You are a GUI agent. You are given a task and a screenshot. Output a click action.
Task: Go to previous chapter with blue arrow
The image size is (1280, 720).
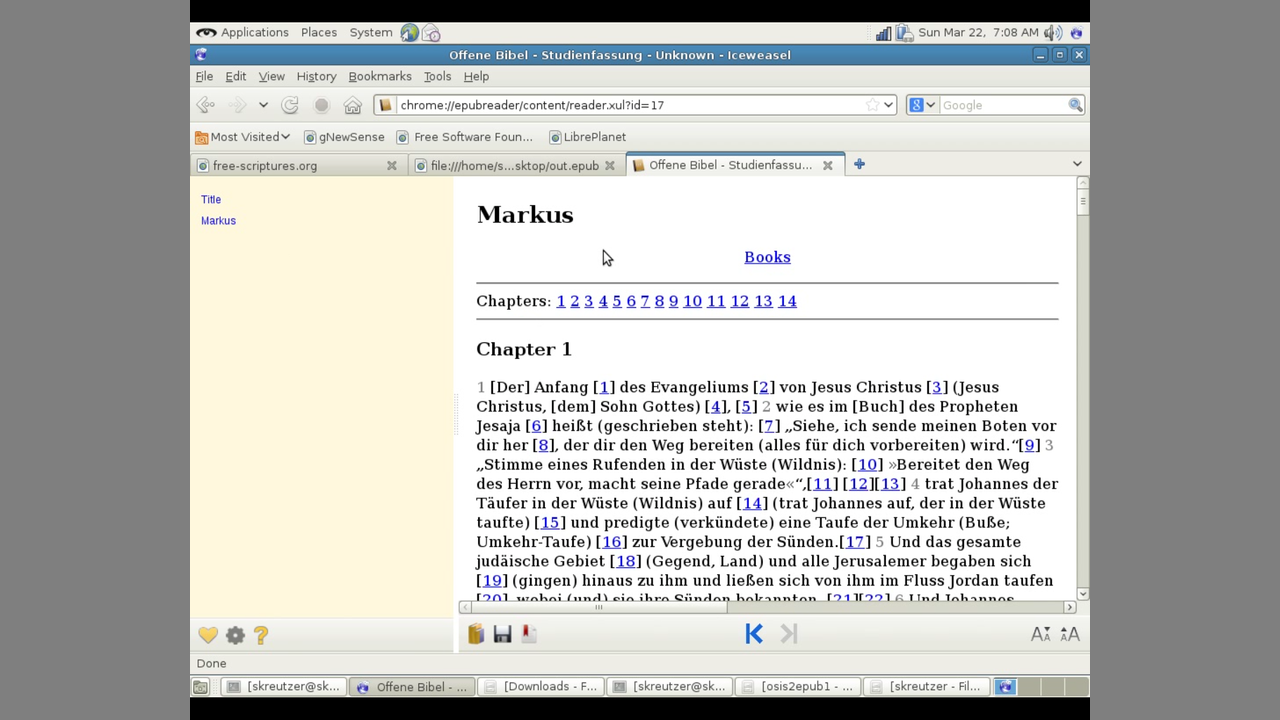click(x=754, y=634)
